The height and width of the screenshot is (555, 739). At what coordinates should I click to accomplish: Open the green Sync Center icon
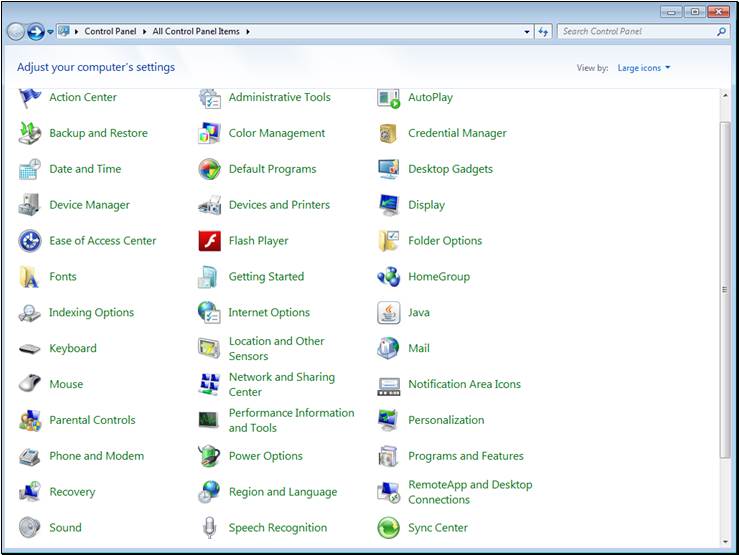click(389, 528)
